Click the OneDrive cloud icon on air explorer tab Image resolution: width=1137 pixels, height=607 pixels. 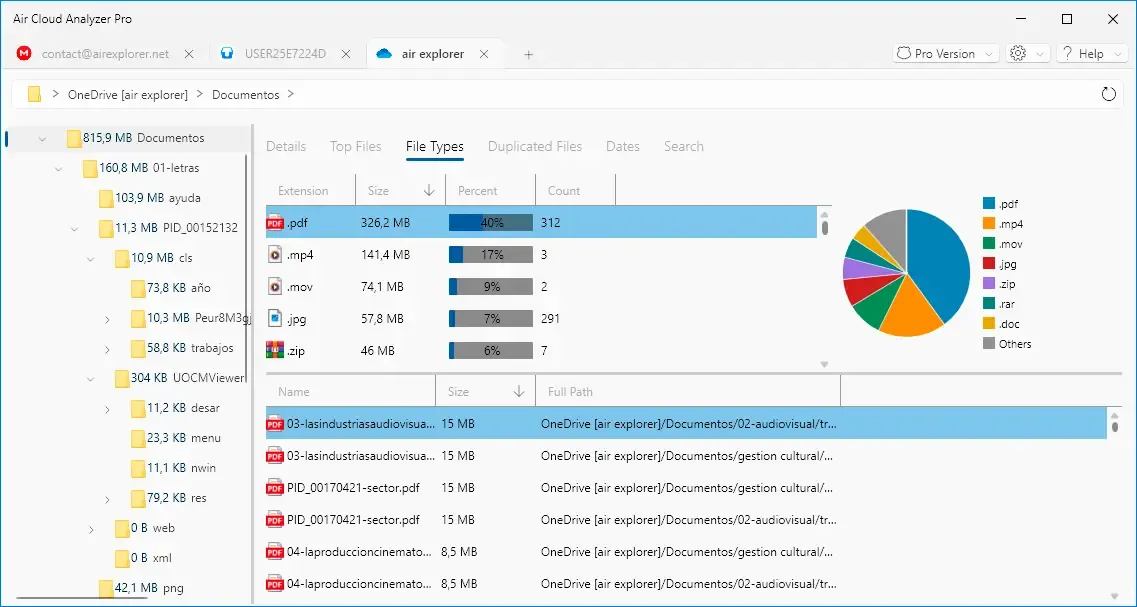point(384,54)
